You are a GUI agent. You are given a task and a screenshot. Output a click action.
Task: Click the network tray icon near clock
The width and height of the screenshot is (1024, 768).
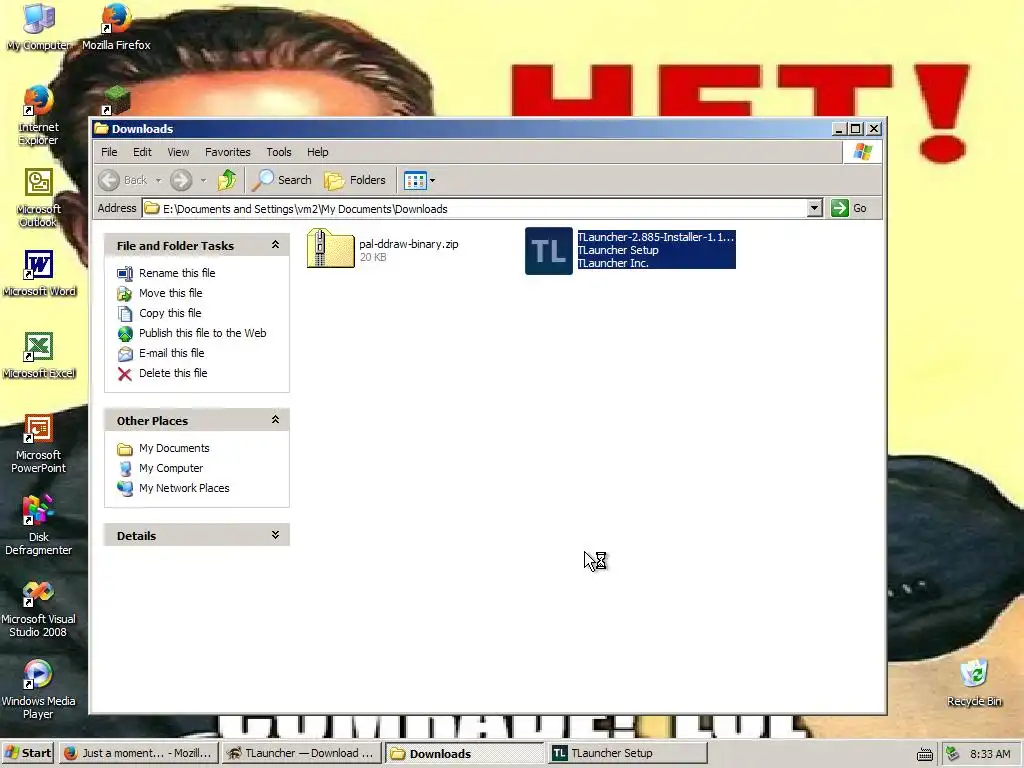(x=953, y=754)
